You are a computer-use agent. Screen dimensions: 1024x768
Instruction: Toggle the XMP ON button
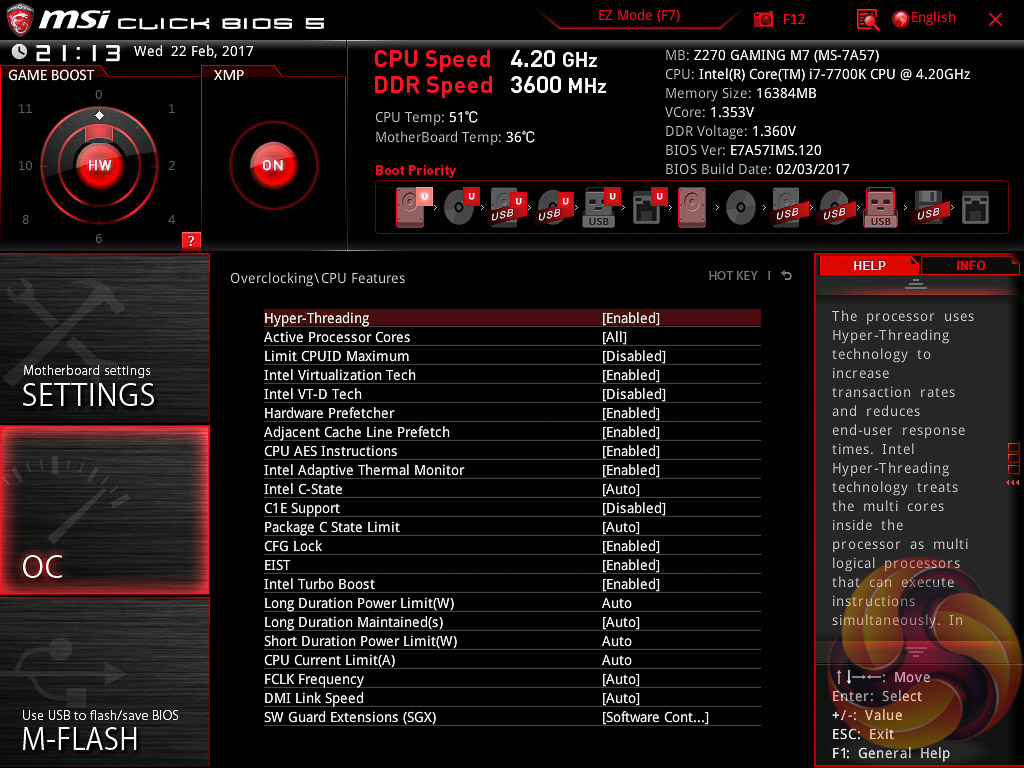(273, 165)
